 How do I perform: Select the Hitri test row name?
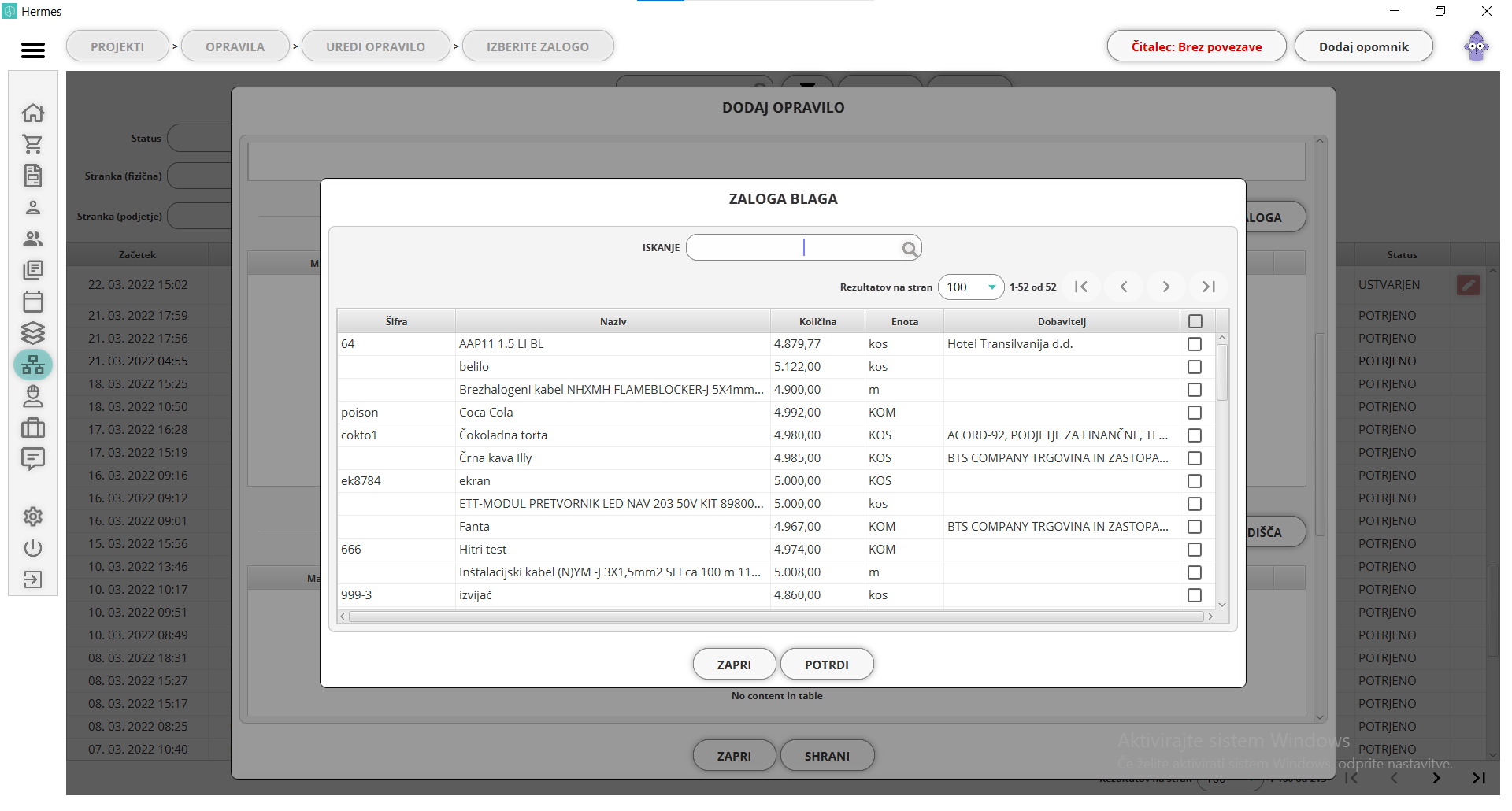tap(483, 550)
